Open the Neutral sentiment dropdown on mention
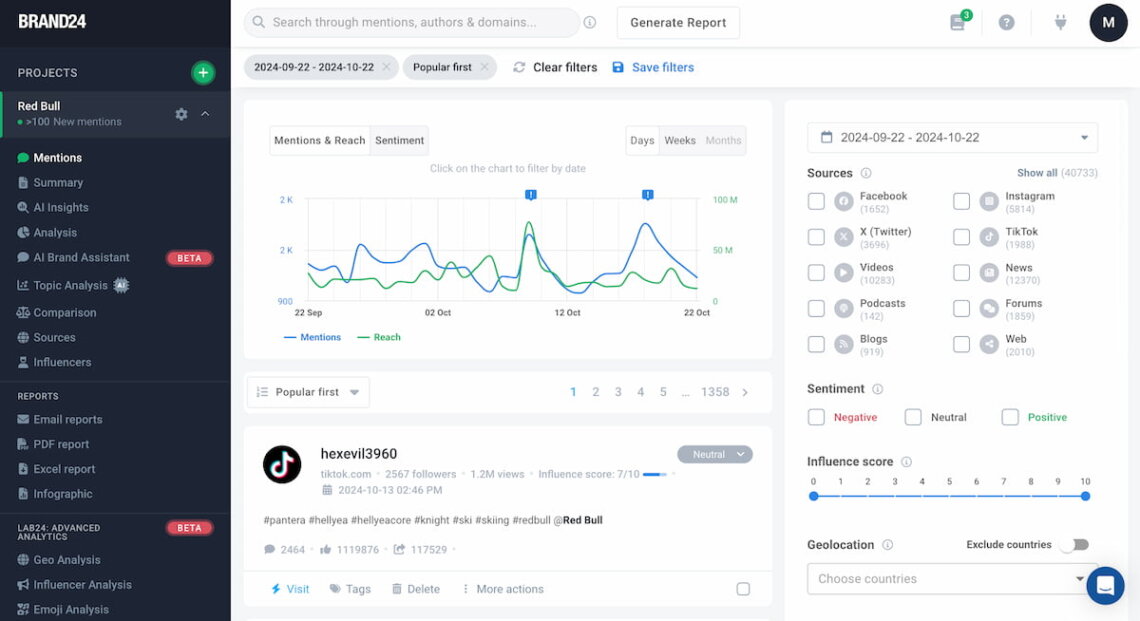The image size is (1140, 621). tap(715, 454)
